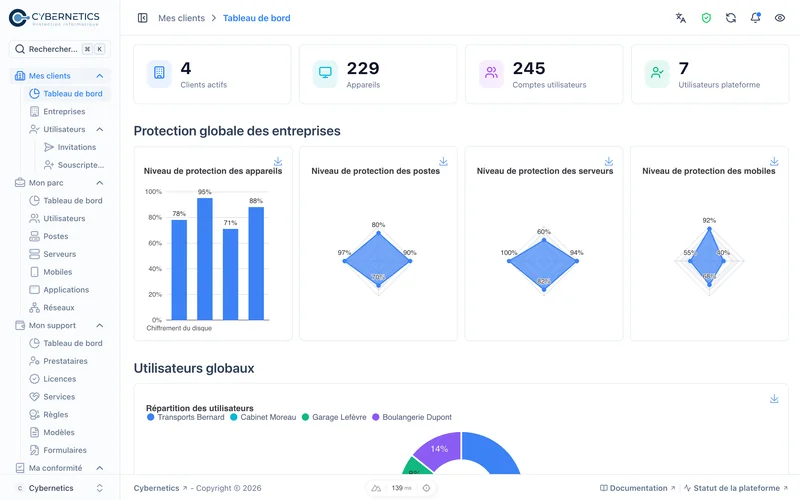Toggle the eye visibility icon in header
This screenshot has height=500, width=800.
(780, 18)
